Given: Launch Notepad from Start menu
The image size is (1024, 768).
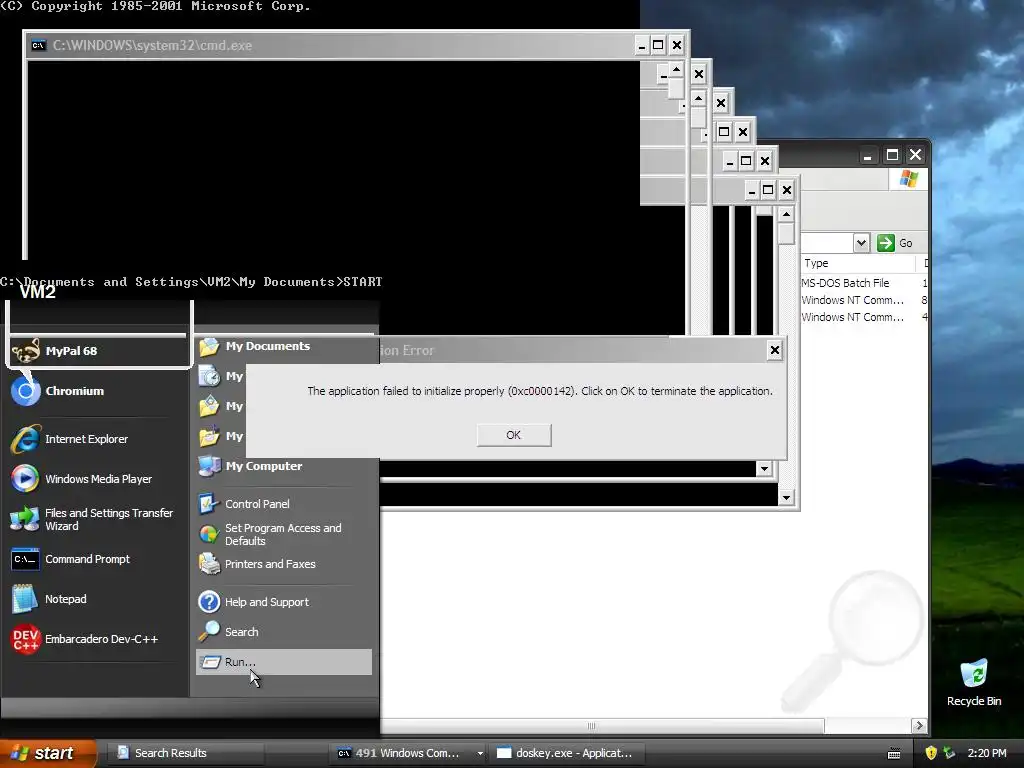Looking at the screenshot, I should pyautogui.click(x=98, y=599).
